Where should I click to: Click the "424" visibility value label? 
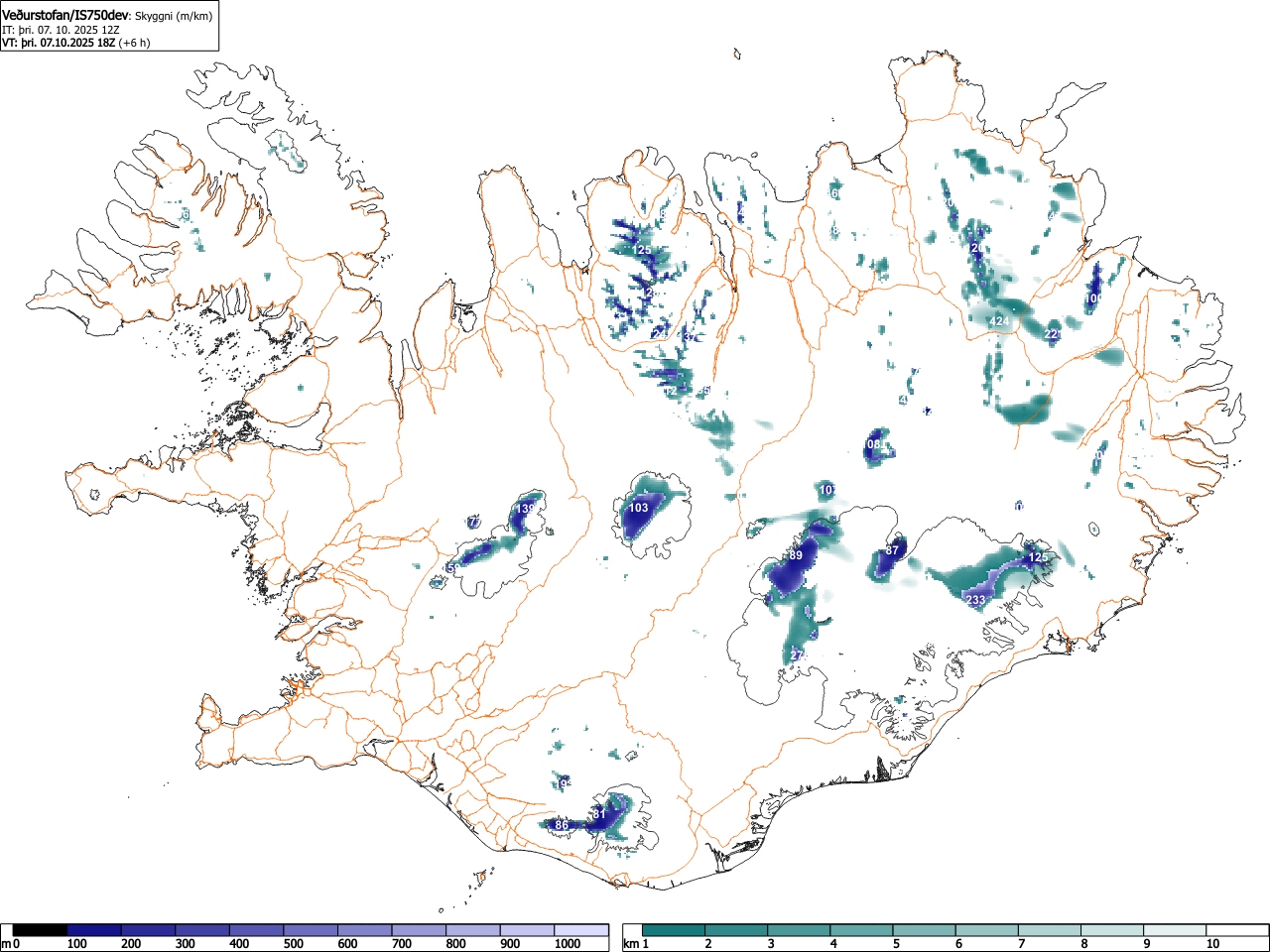tap(1000, 321)
